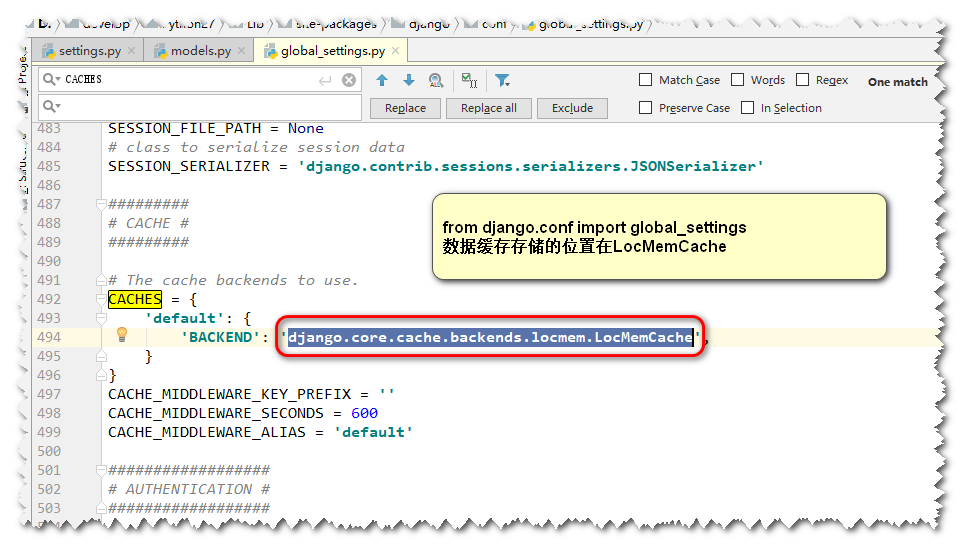Click SESSION_SERIALIZER on line 485
The width and height of the screenshot is (963, 546).
[x=189, y=166]
